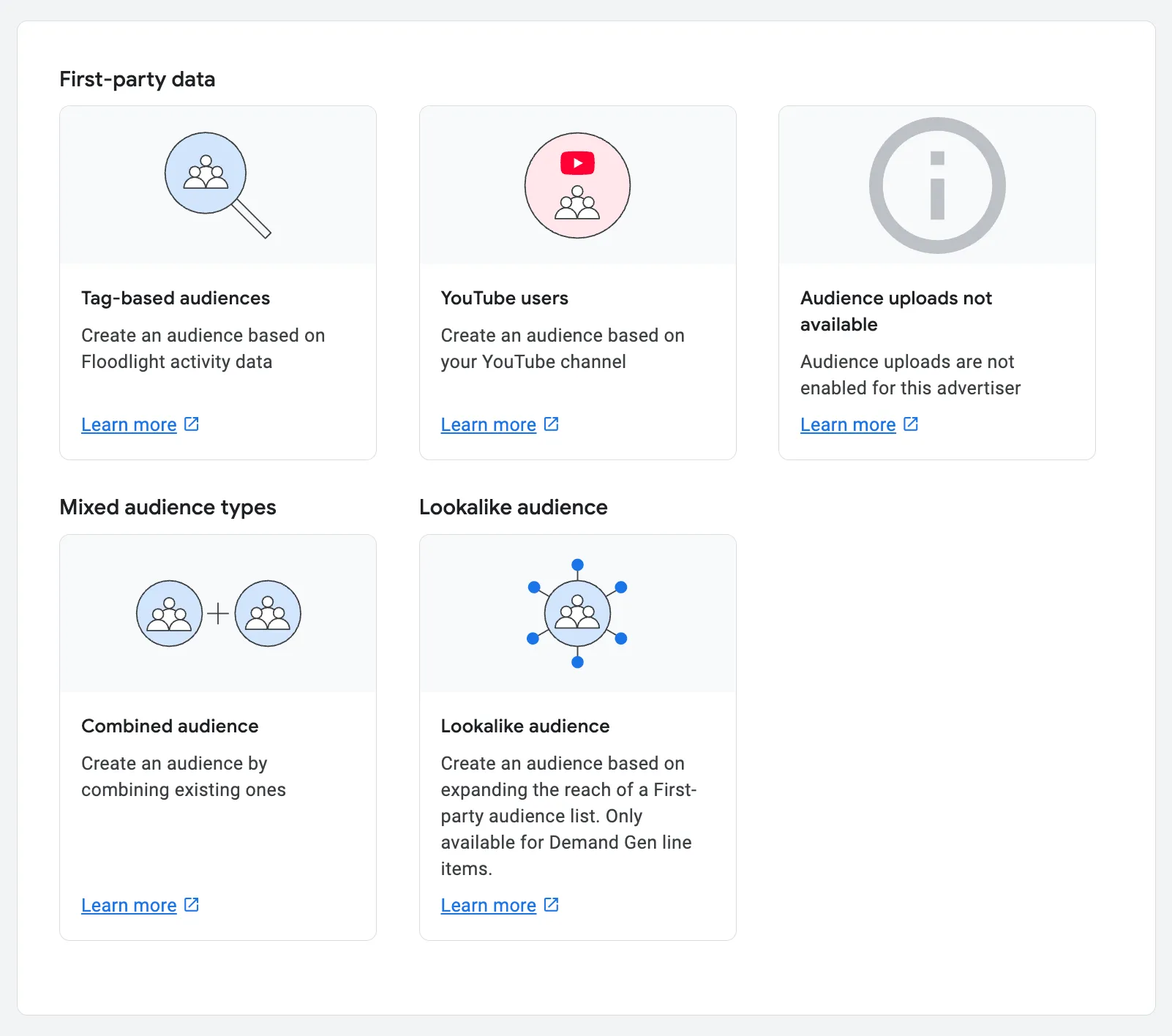Click 'combining existing ones' description text
This screenshot has width=1172, height=1036.
click(184, 789)
